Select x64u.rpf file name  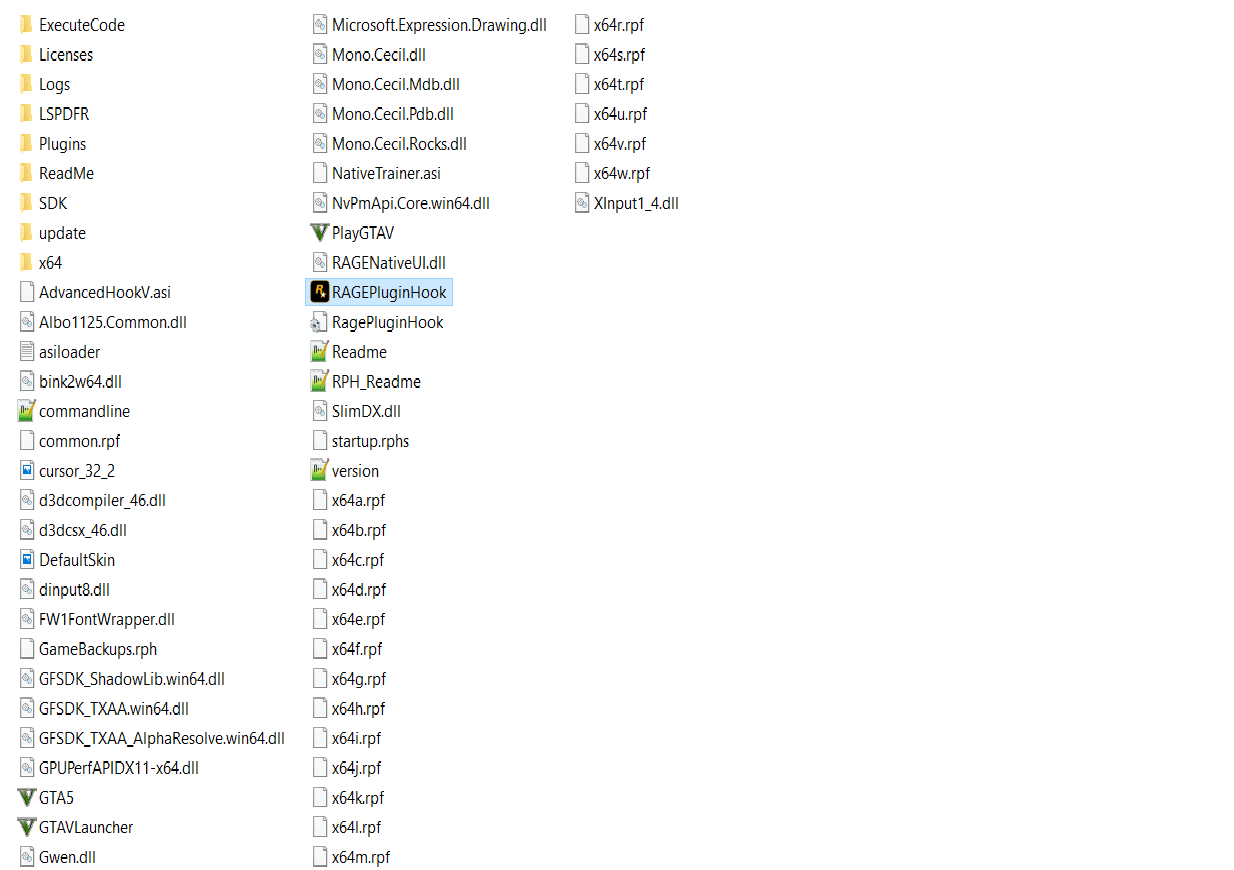(x=621, y=114)
